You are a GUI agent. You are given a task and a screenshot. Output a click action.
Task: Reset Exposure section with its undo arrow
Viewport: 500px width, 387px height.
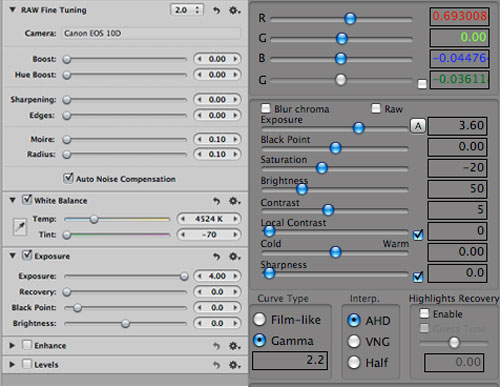point(216,256)
